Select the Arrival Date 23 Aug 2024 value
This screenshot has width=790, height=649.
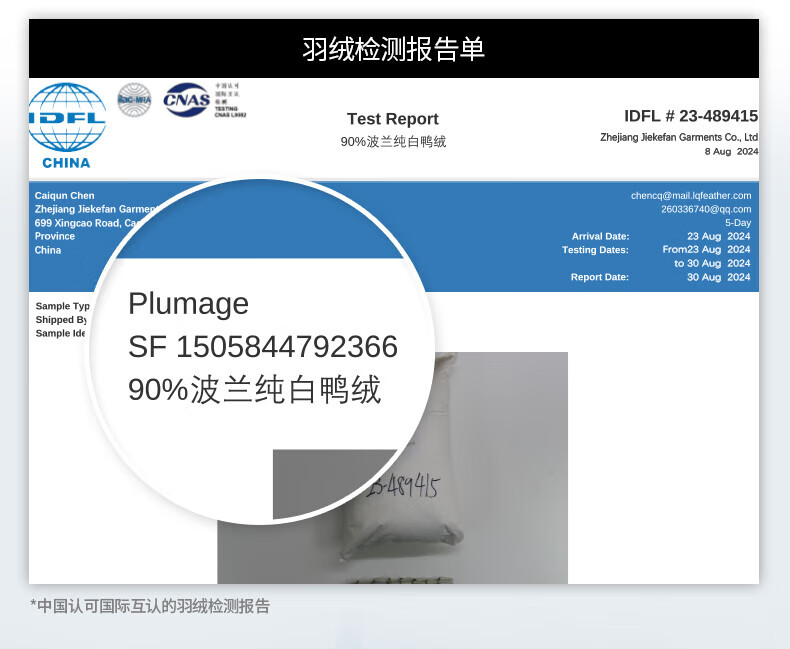pos(717,237)
